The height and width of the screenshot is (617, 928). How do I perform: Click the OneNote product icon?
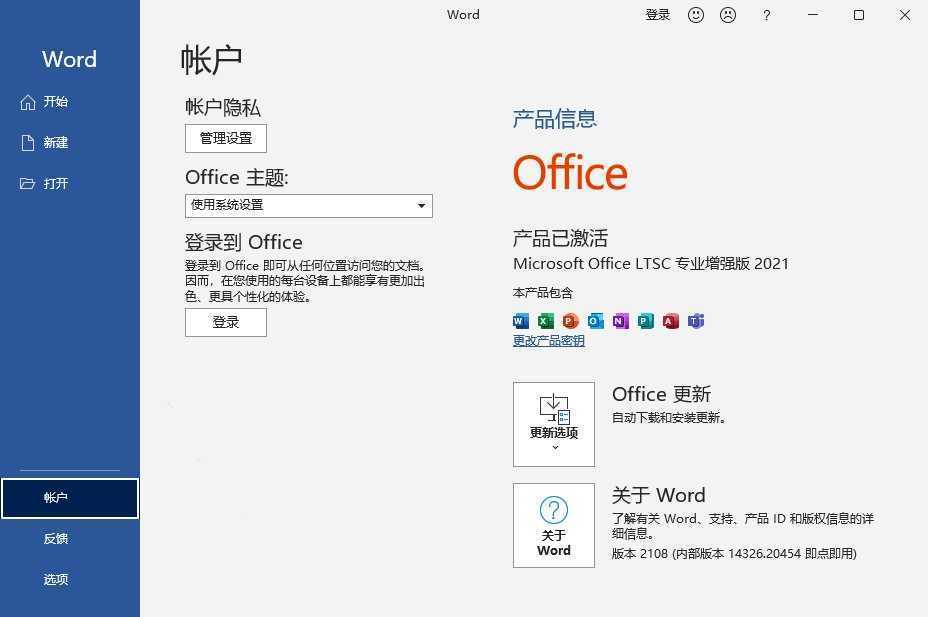tap(619, 321)
